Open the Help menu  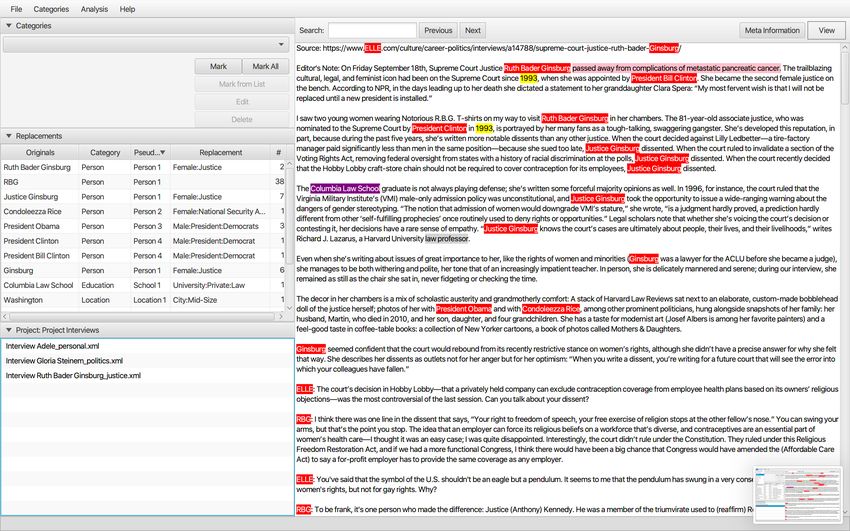click(127, 9)
